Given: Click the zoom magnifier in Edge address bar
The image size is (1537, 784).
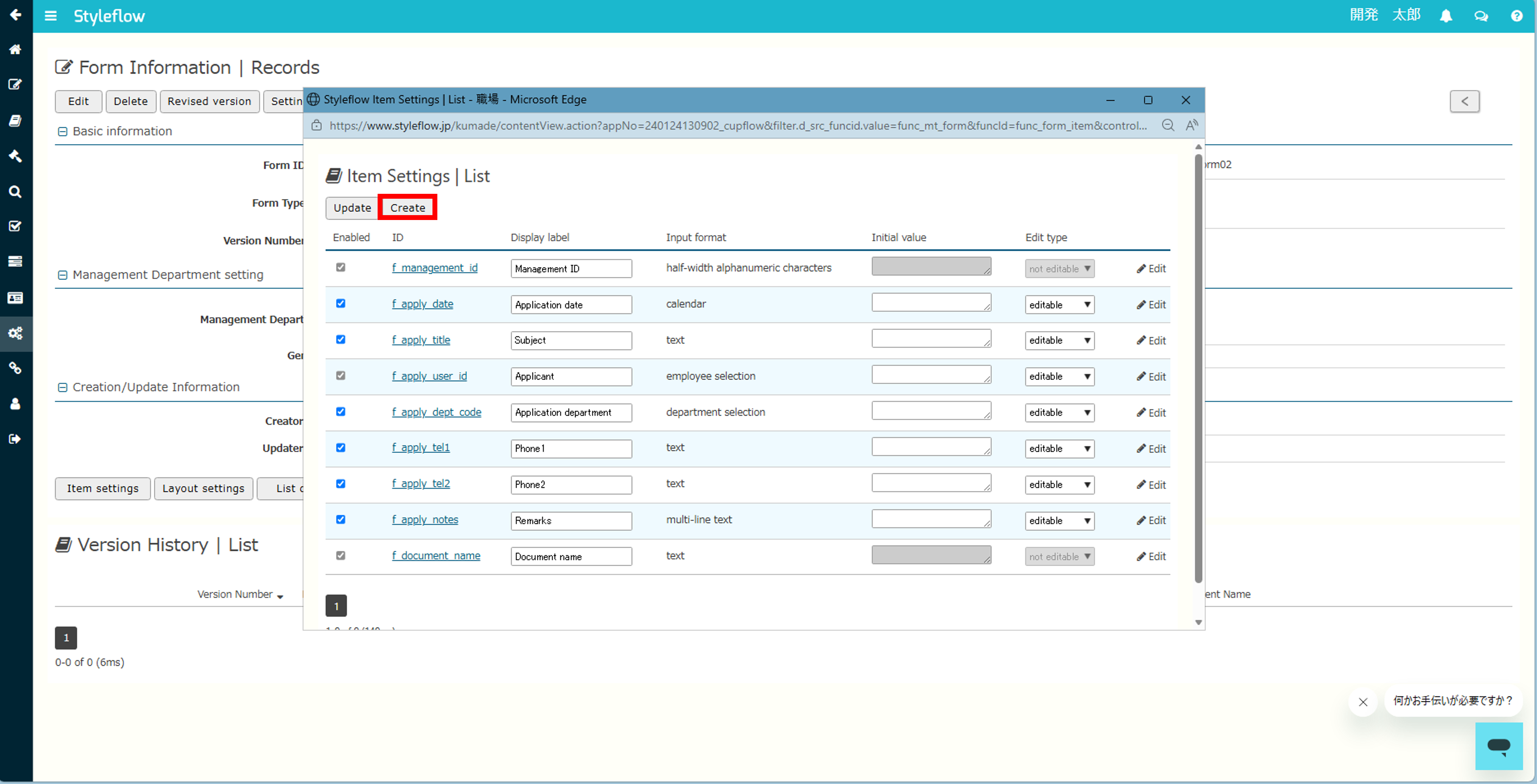Looking at the screenshot, I should click(1168, 125).
